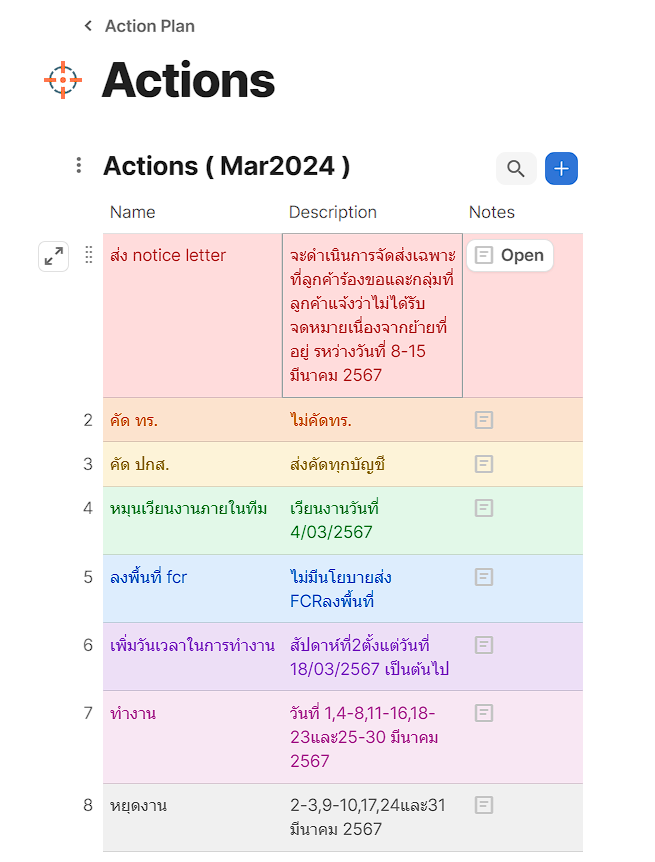Open notes icon for row หยุดงาน
Viewport: 655px width, 862px height.
point(484,804)
